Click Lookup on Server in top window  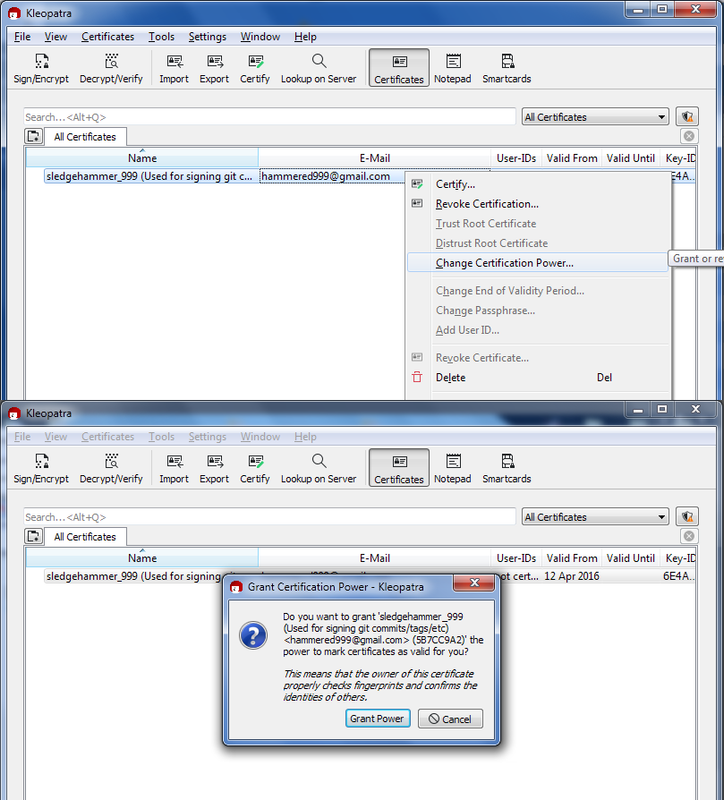click(318, 68)
